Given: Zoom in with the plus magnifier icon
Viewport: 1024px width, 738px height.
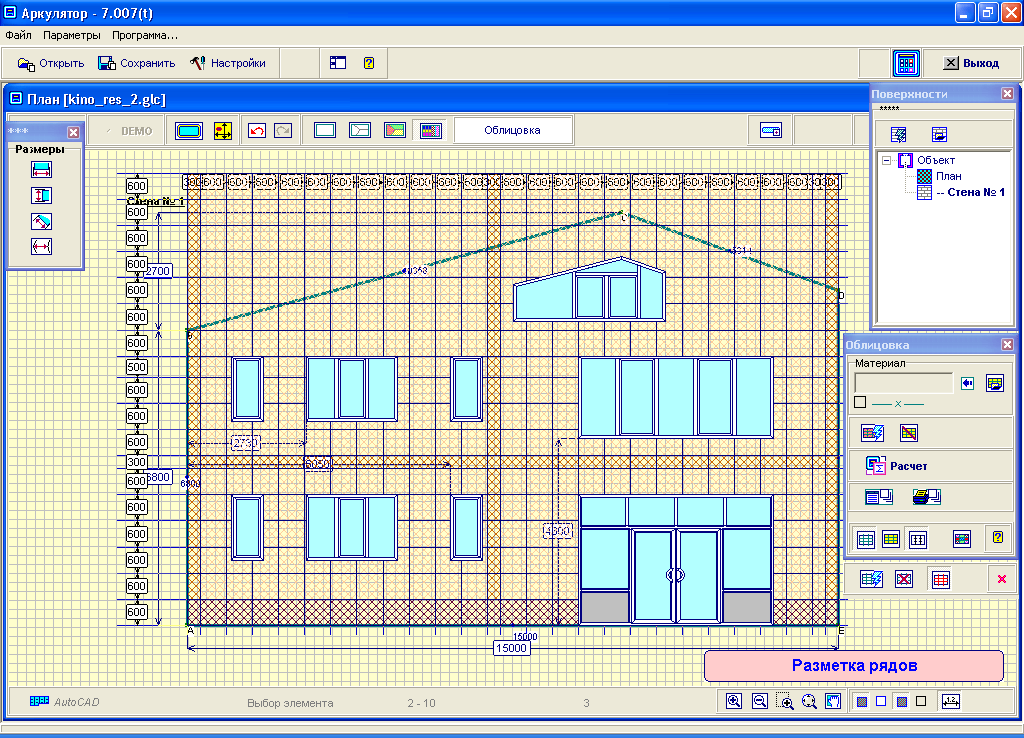Looking at the screenshot, I should (733, 701).
